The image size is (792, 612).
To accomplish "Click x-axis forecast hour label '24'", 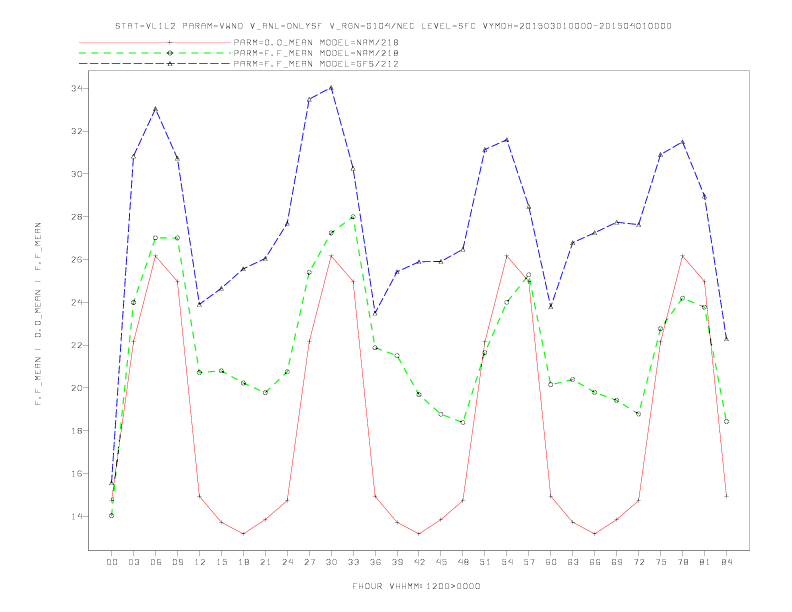I will click(x=287, y=562).
